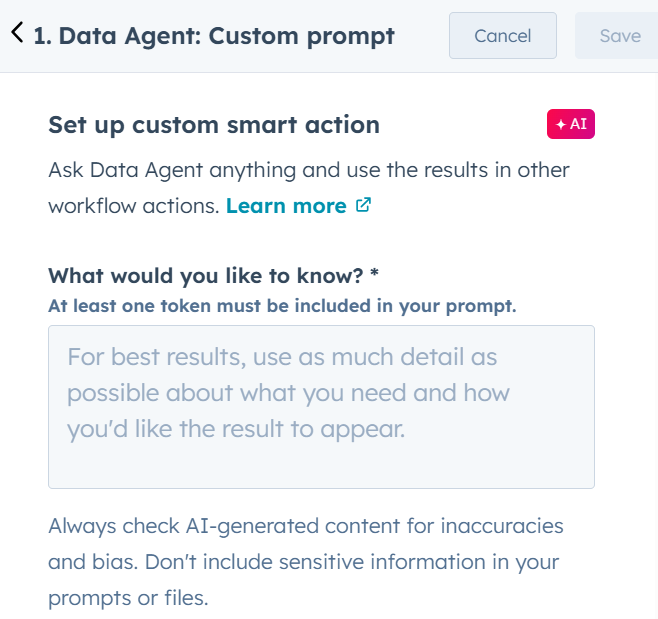Viewport: 658px width, 619px height.
Task: Click the "Ask Data Agent anything" description line
Action: pos(309,169)
